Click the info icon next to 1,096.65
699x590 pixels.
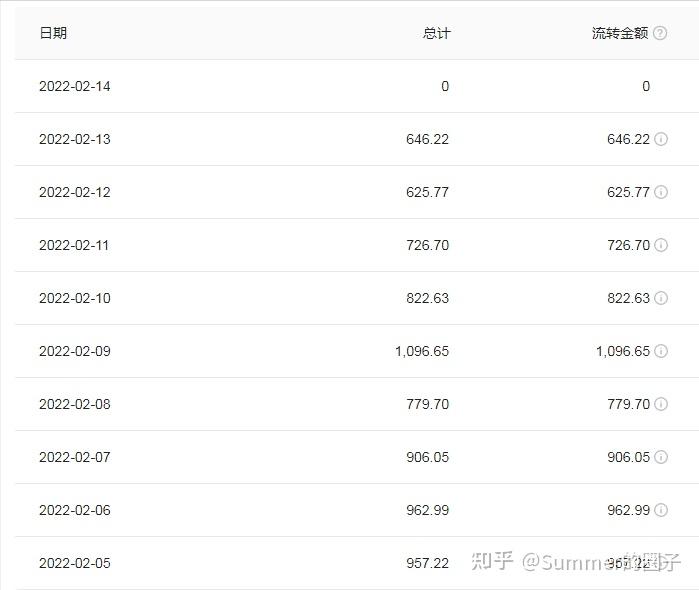click(661, 351)
